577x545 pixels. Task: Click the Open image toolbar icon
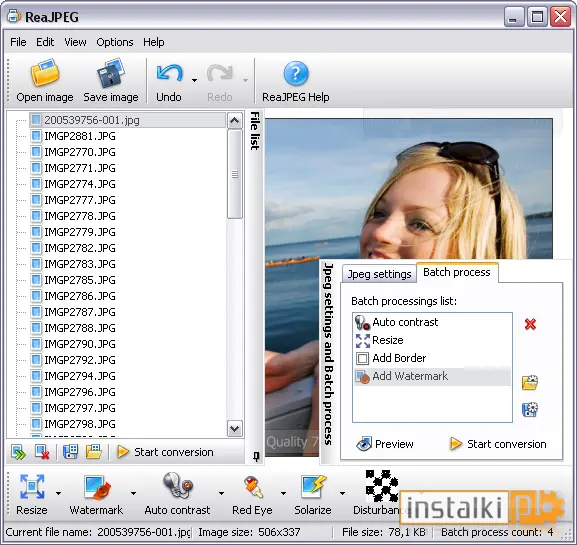(45, 73)
